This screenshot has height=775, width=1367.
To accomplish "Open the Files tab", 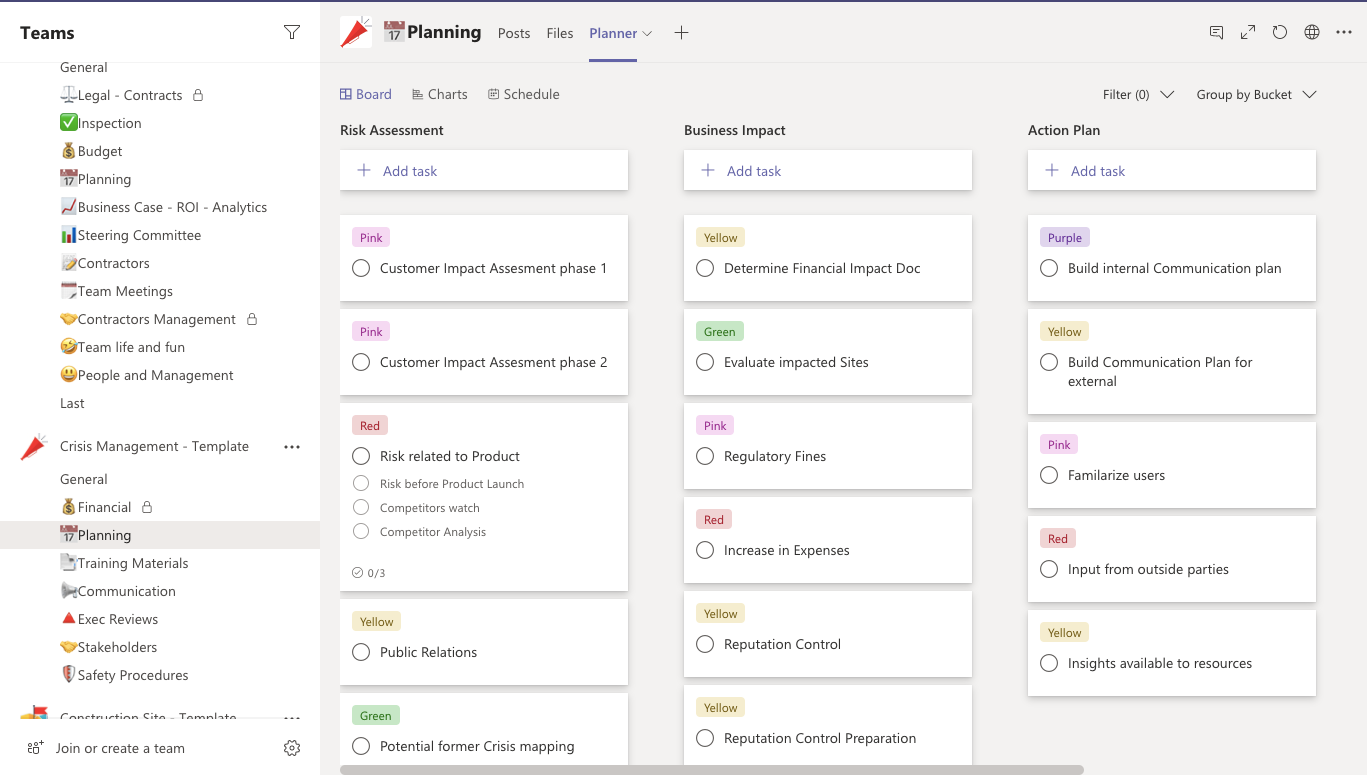I will point(560,33).
